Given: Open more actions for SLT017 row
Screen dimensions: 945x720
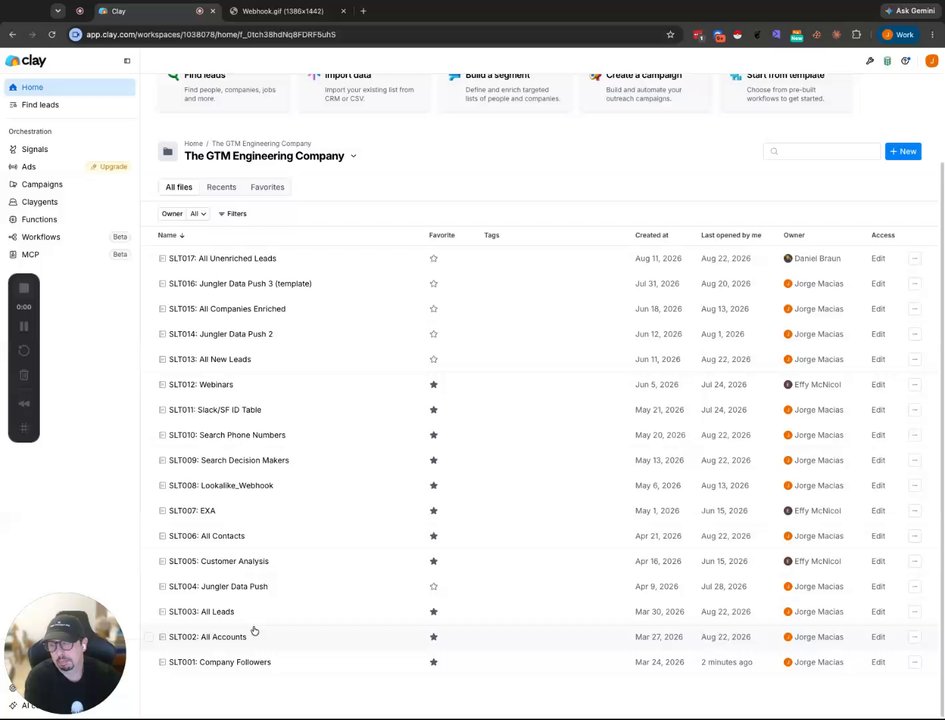Looking at the screenshot, I should coord(914,258).
